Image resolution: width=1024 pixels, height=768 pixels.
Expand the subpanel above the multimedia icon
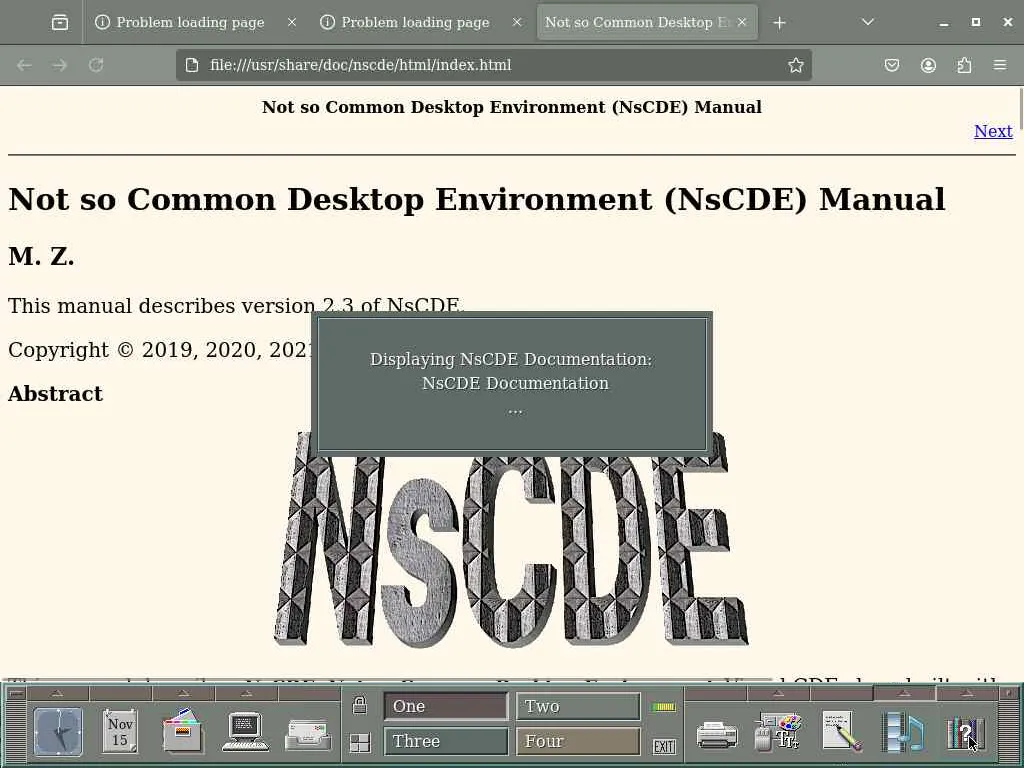tap(904, 693)
